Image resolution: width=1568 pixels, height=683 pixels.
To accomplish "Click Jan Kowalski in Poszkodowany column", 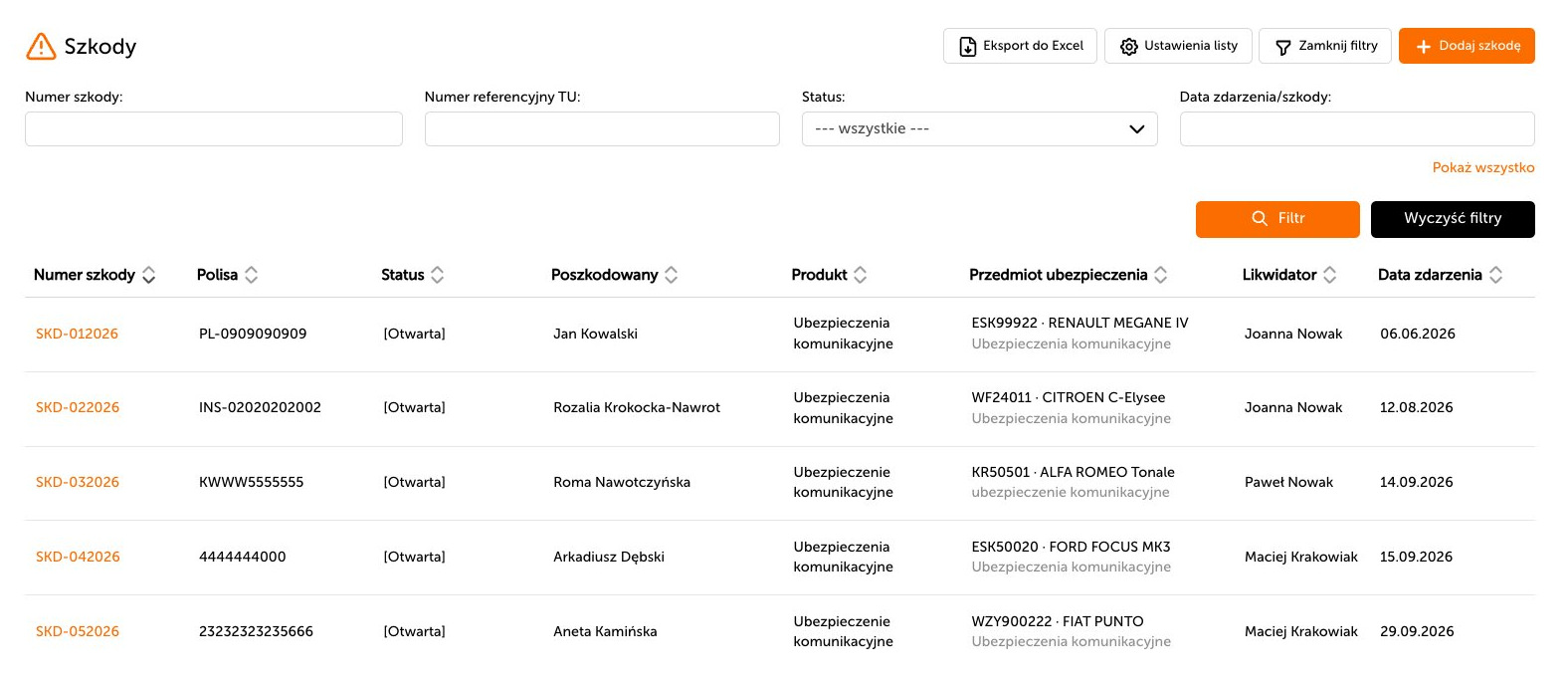I will point(595,334).
